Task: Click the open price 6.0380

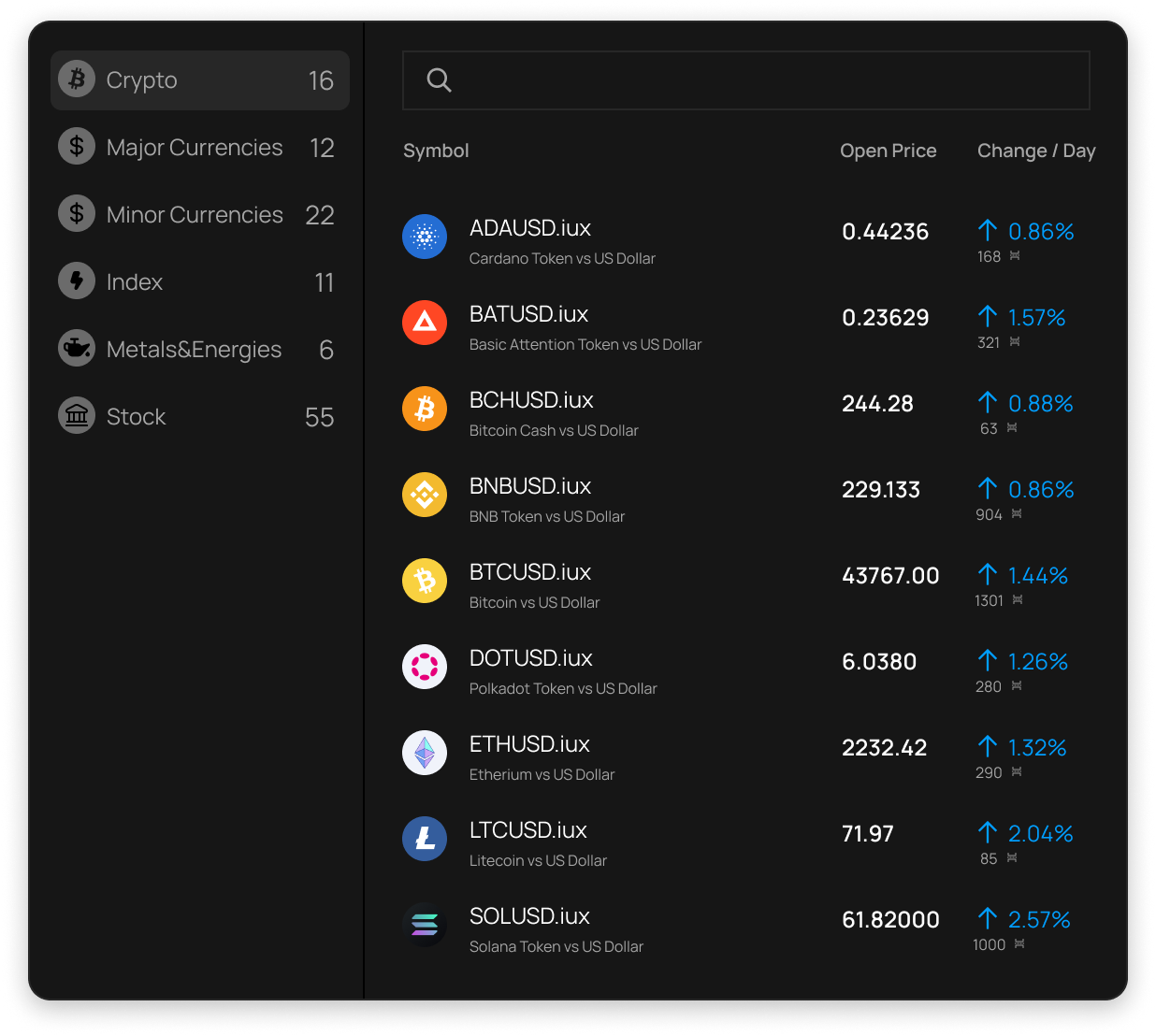Action: pos(879,662)
